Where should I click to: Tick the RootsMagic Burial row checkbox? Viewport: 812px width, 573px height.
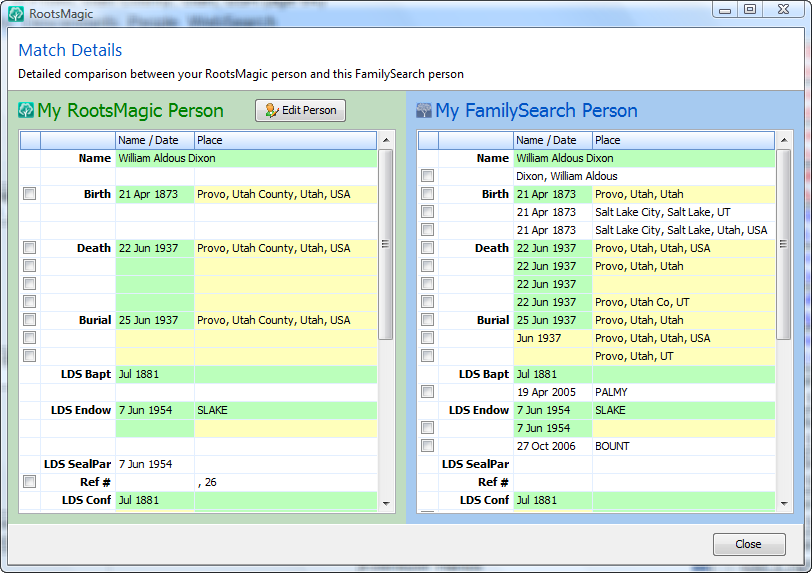click(x=30, y=320)
